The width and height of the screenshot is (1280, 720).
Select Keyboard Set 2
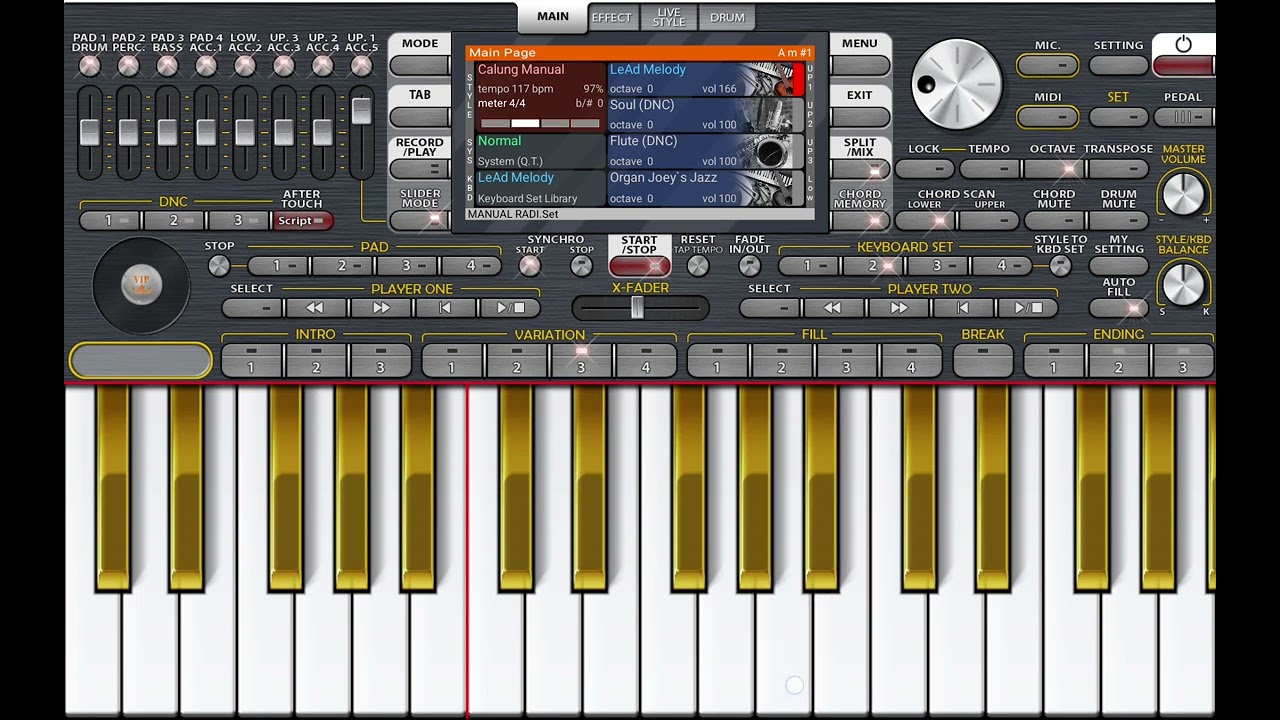[872, 266]
